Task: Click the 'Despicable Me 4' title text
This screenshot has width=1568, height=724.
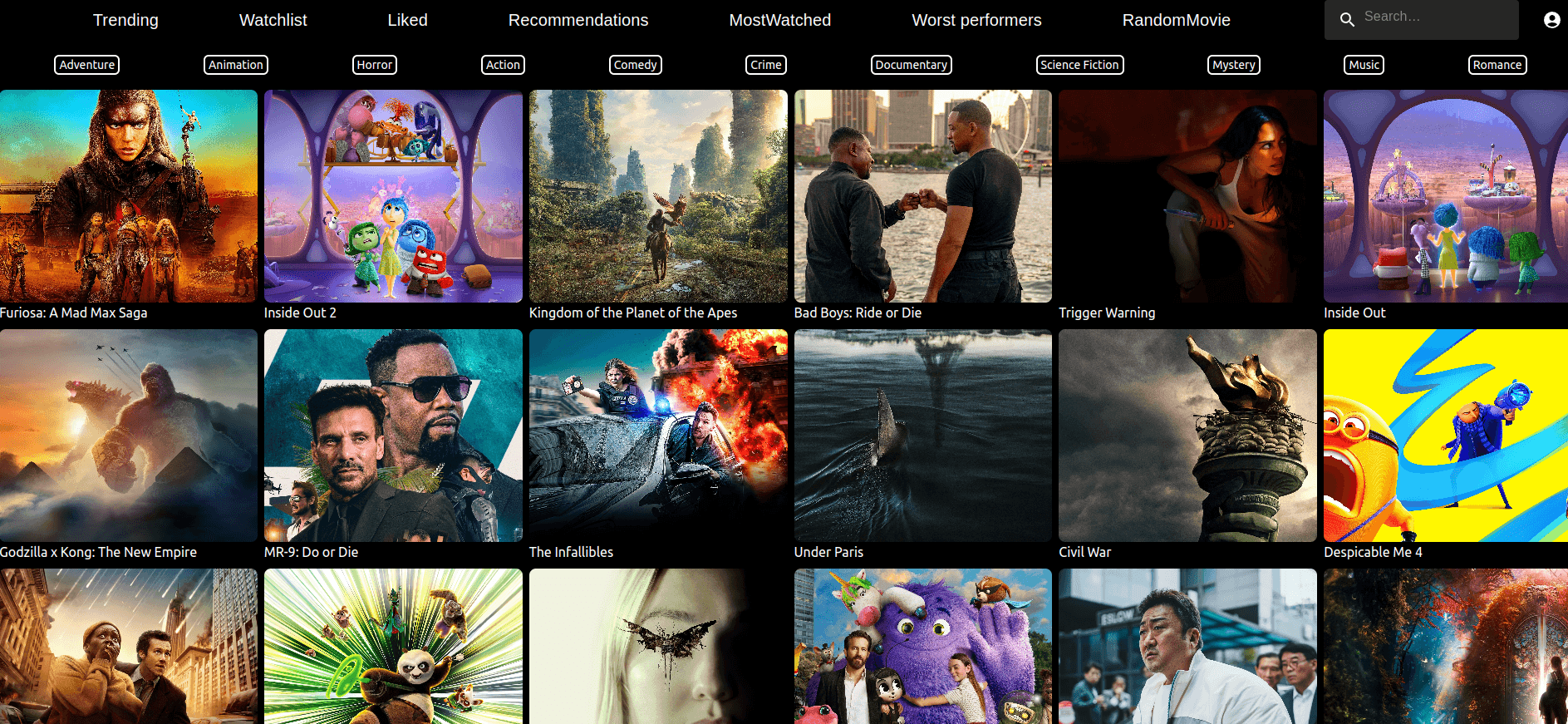Action: (x=1373, y=552)
